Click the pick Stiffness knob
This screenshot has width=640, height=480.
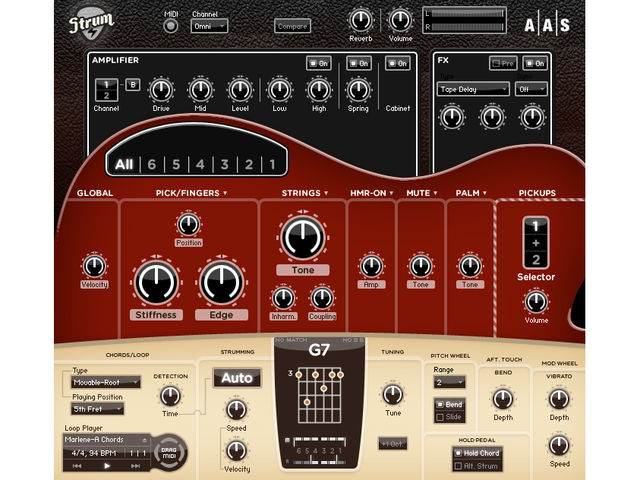[156, 282]
